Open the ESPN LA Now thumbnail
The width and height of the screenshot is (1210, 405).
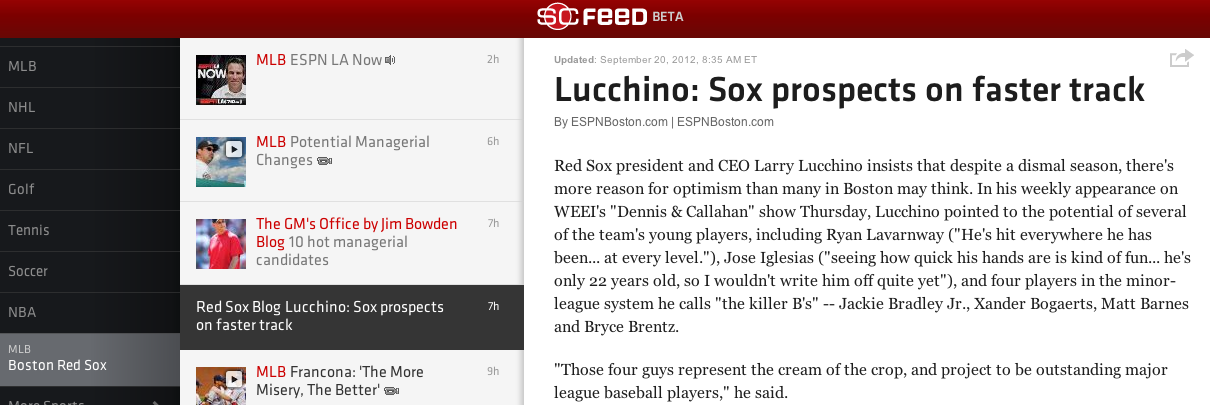coord(221,79)
